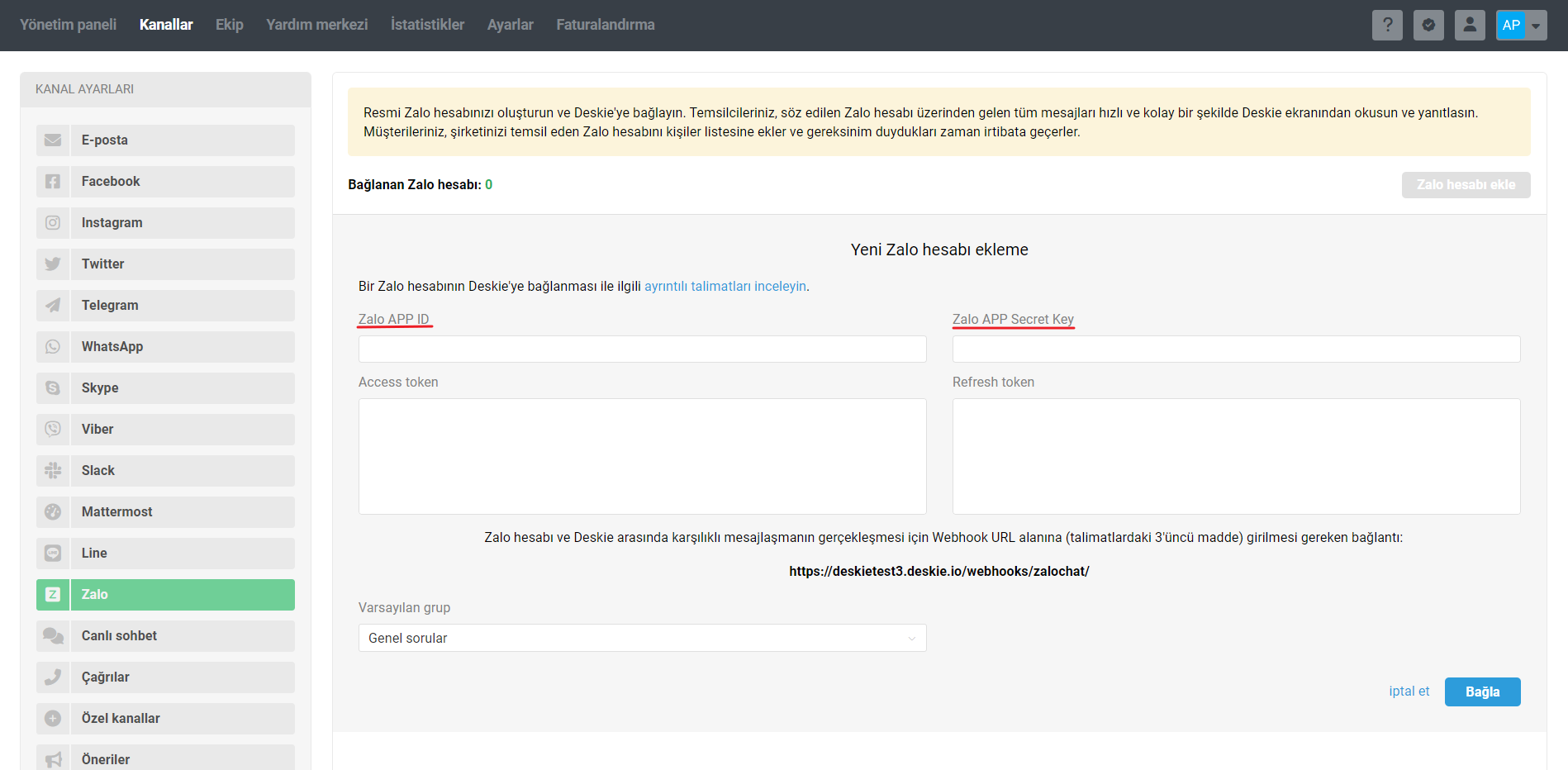The width and height of the screenshot is (1568, 770).
Task: Click the AP account avatar
Action: pyautogui.click(x=1511, y=25)
